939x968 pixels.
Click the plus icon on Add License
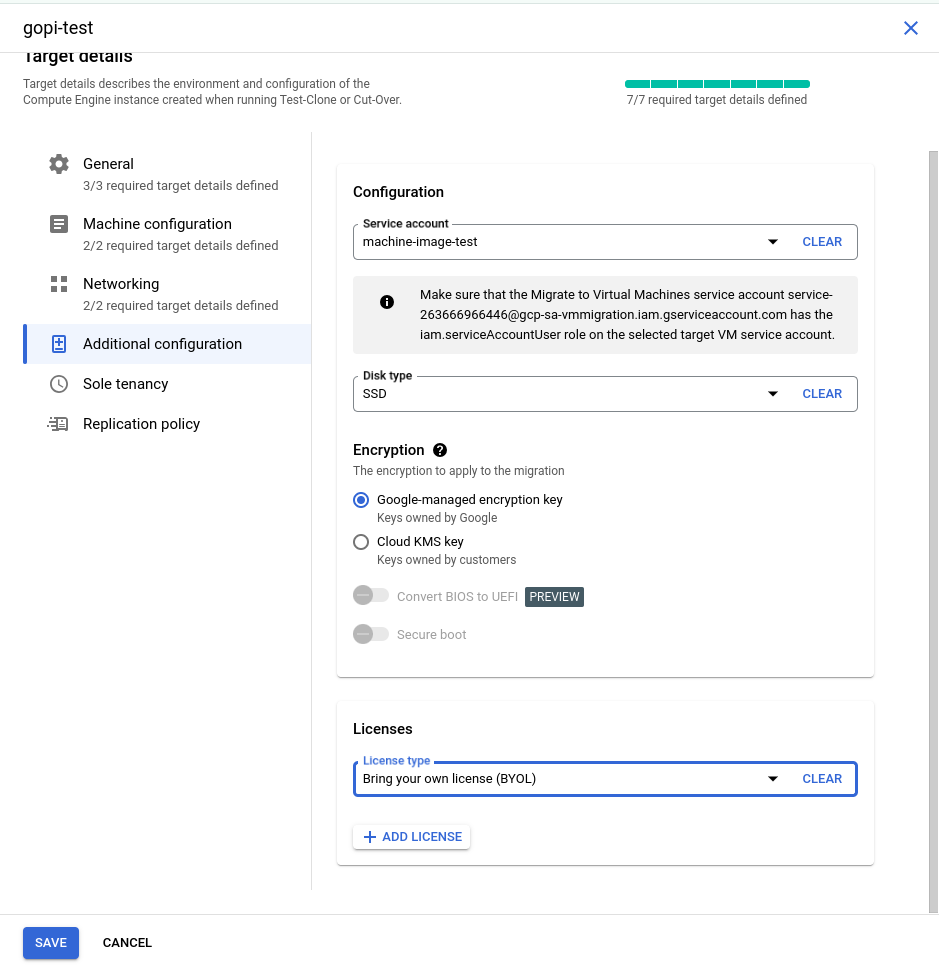click(369, 837)
